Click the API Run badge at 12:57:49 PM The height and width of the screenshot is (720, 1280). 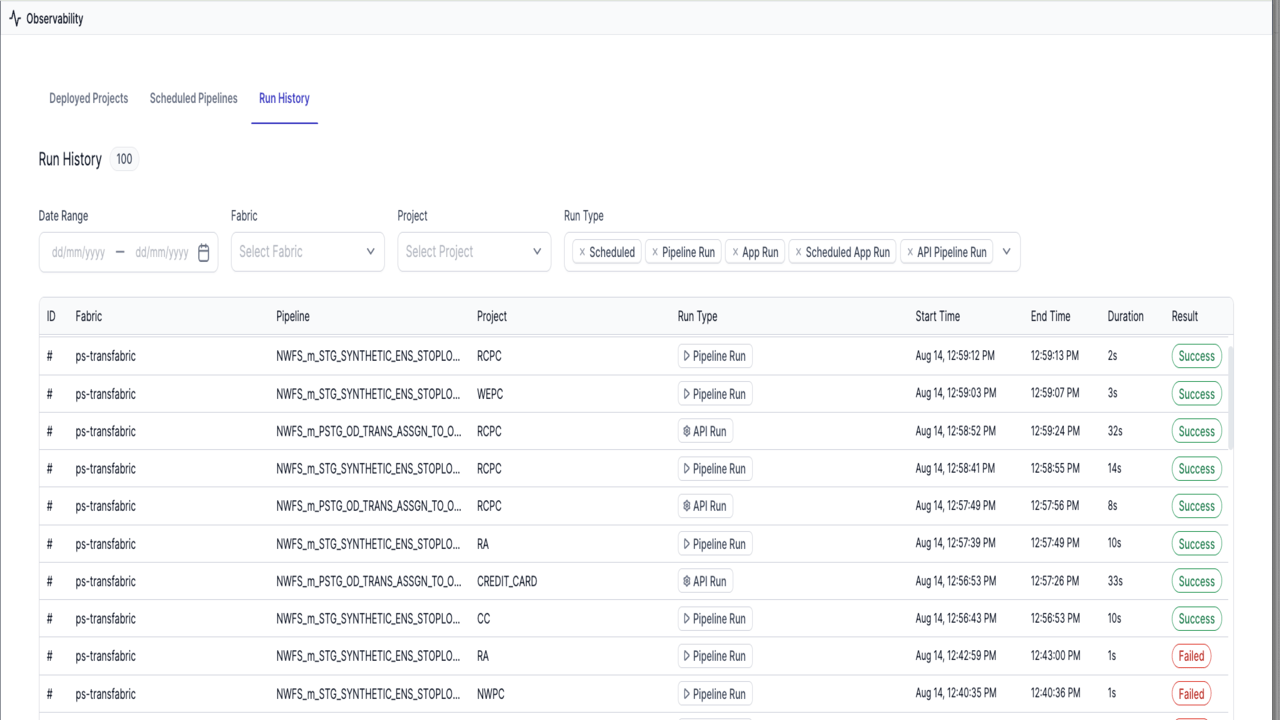(x=705, y=506)
